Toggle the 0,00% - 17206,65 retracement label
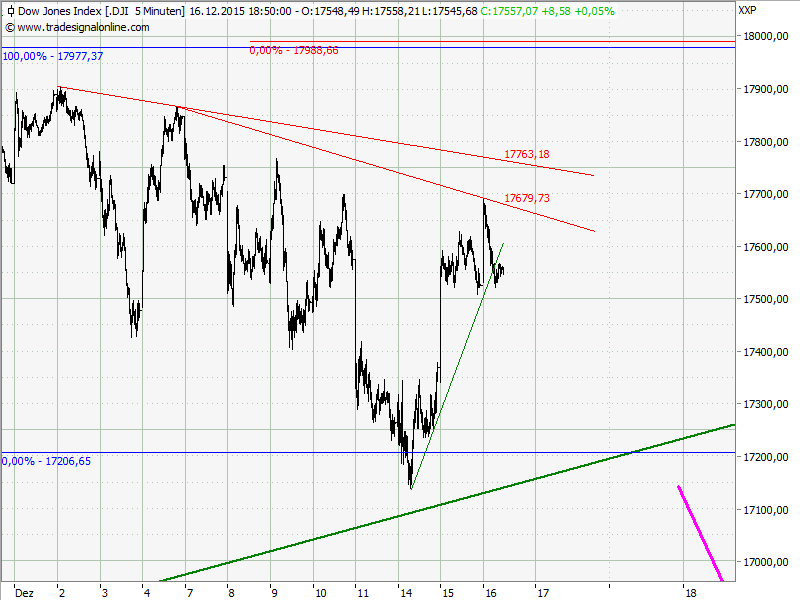The height and width of the screenshot is (600, 800). (44, 460)
